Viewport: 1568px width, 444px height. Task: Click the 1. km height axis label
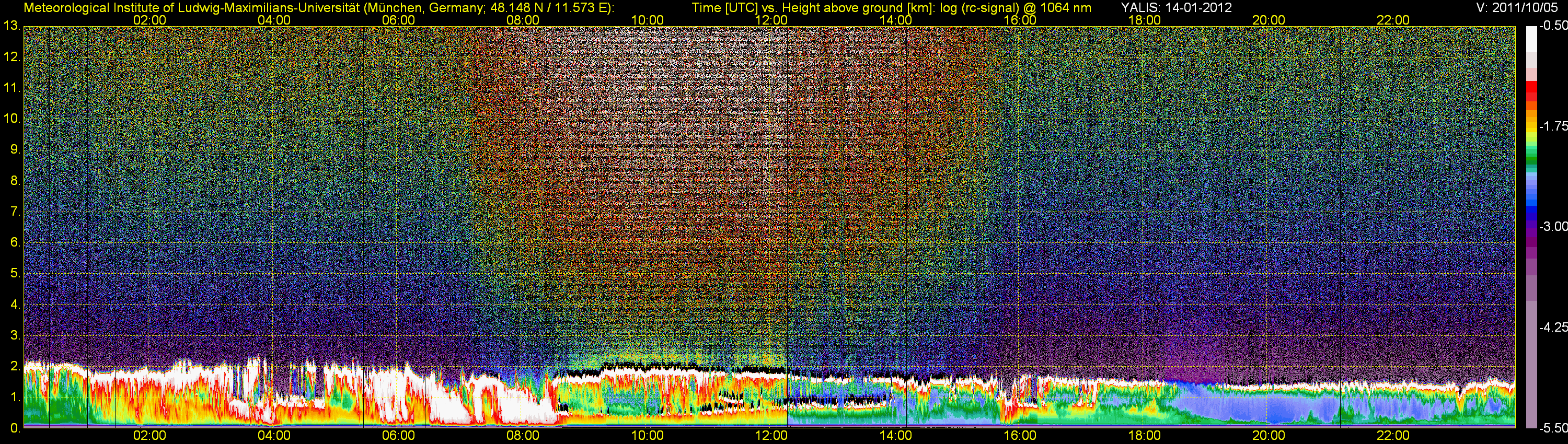[x=15, y=397]
